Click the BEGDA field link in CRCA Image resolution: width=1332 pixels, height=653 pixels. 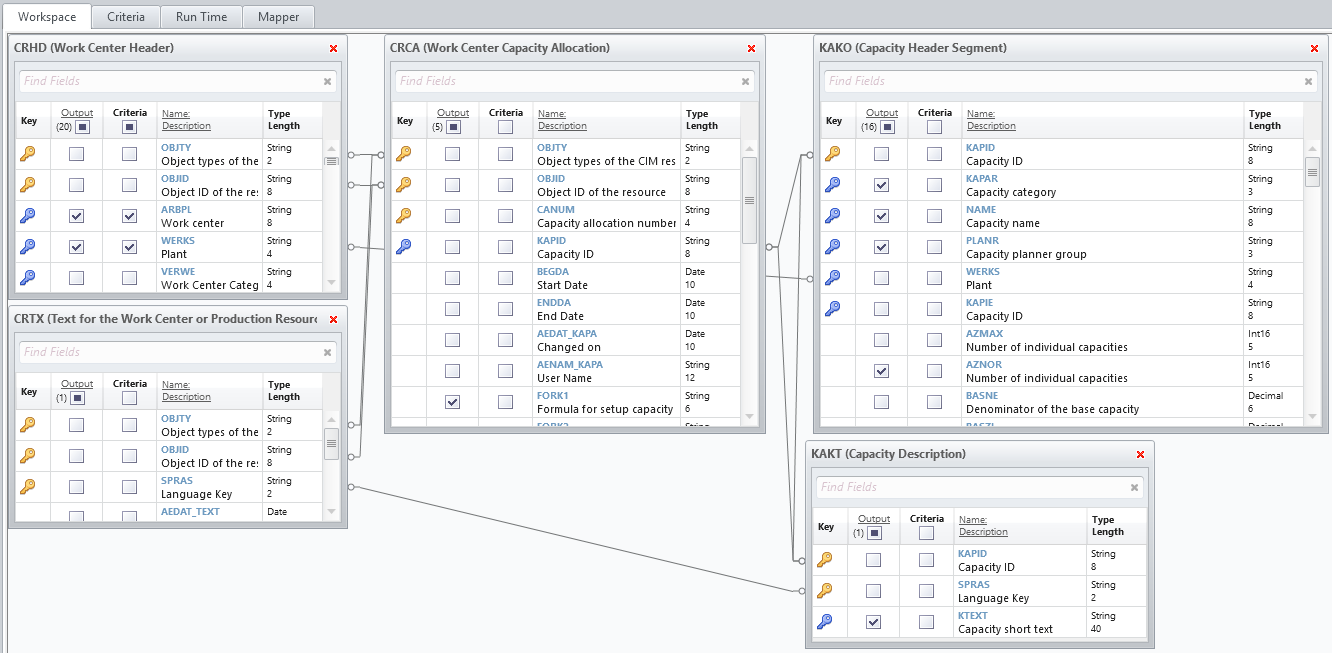(x=553, y=271)
